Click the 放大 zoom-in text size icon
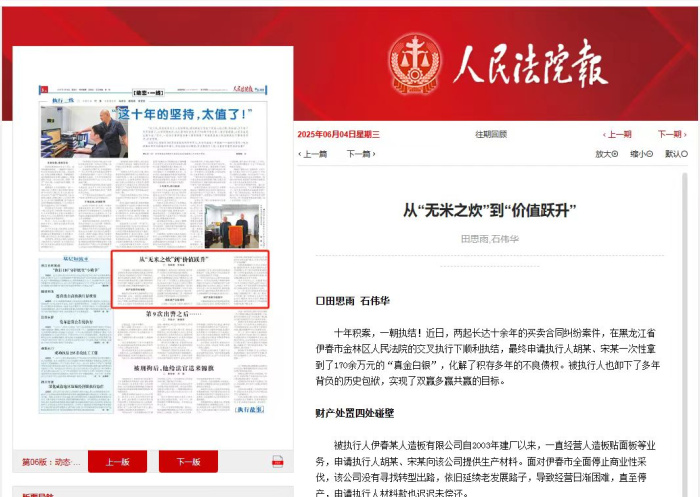700x497 pixels. point(617,154)
